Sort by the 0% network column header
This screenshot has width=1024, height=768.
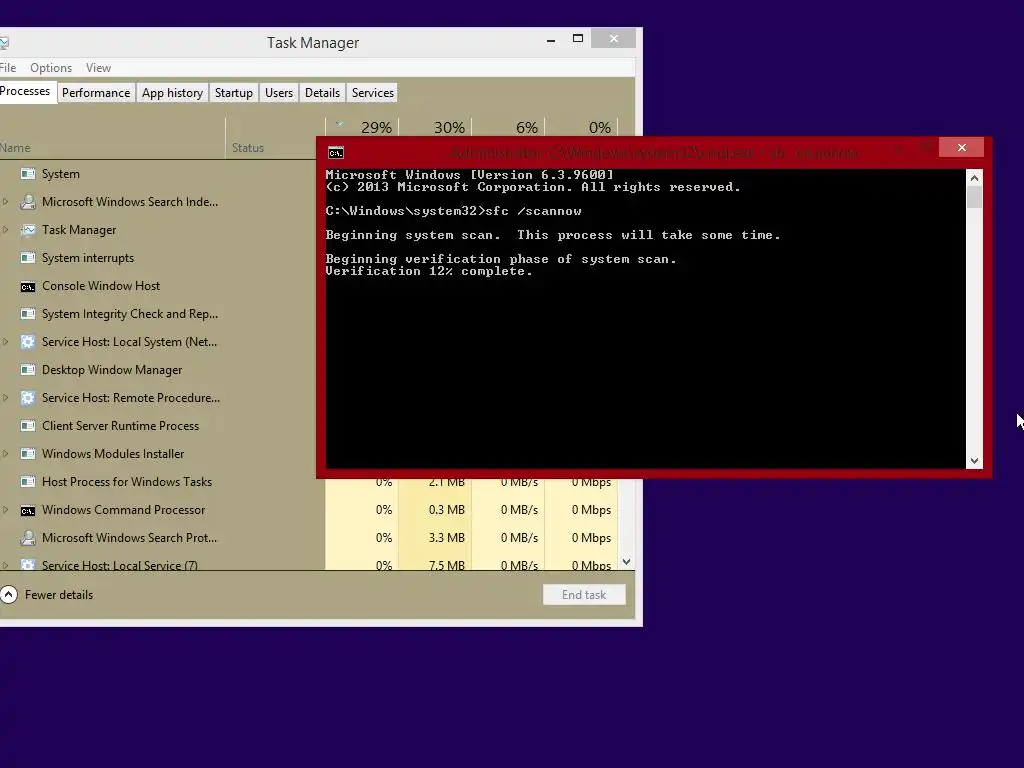pyautogui.click(x=582, y=128)
